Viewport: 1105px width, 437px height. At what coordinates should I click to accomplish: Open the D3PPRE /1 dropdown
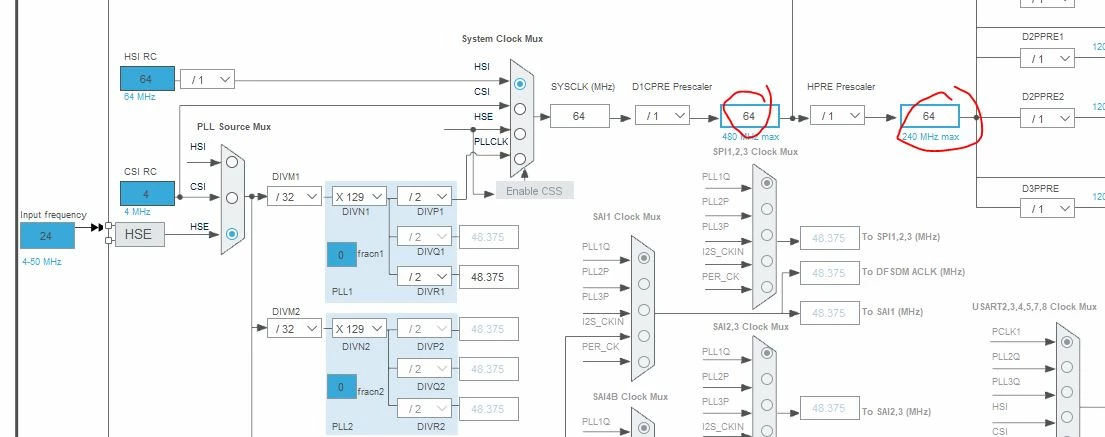(x=1047, y=209)
